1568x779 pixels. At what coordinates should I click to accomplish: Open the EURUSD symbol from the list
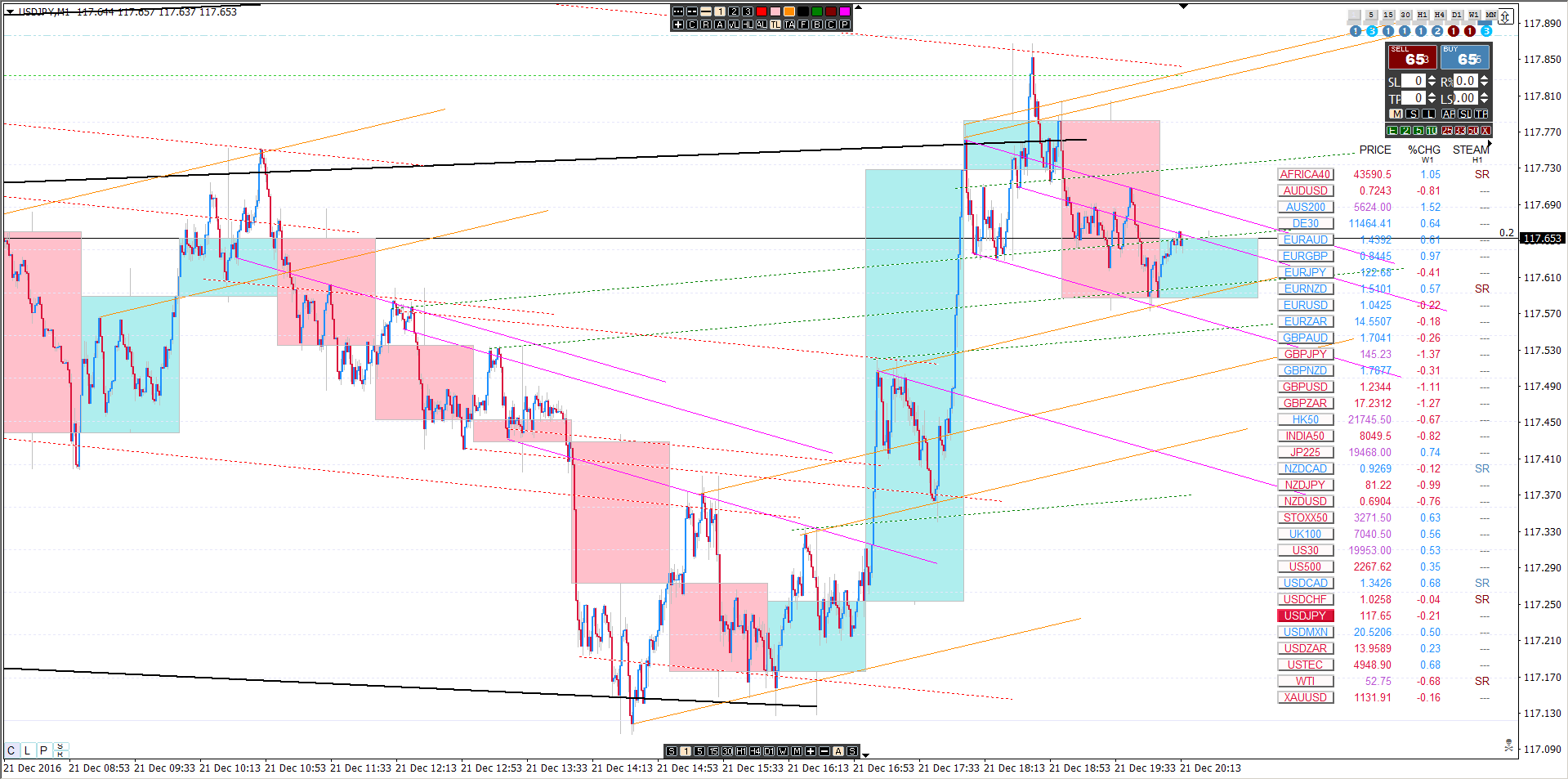1305,305
